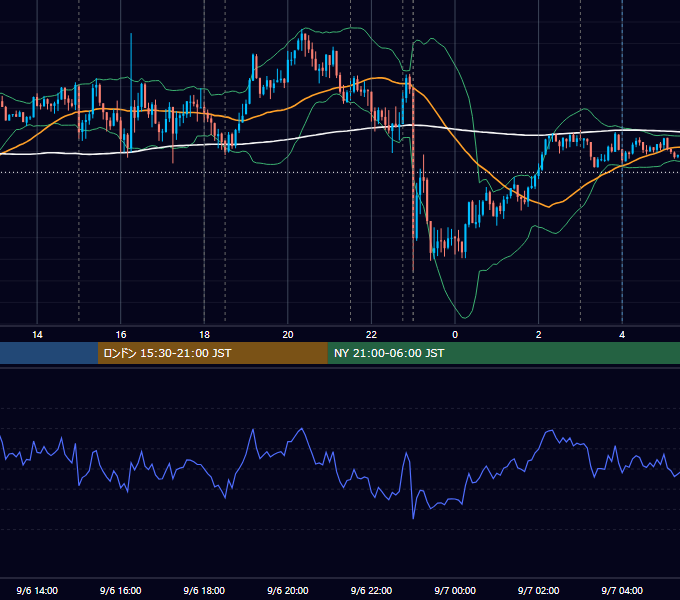Click hour label 22 on upper axis
Viewport: 680px width, 600px height.
click(x=371, y=335)
